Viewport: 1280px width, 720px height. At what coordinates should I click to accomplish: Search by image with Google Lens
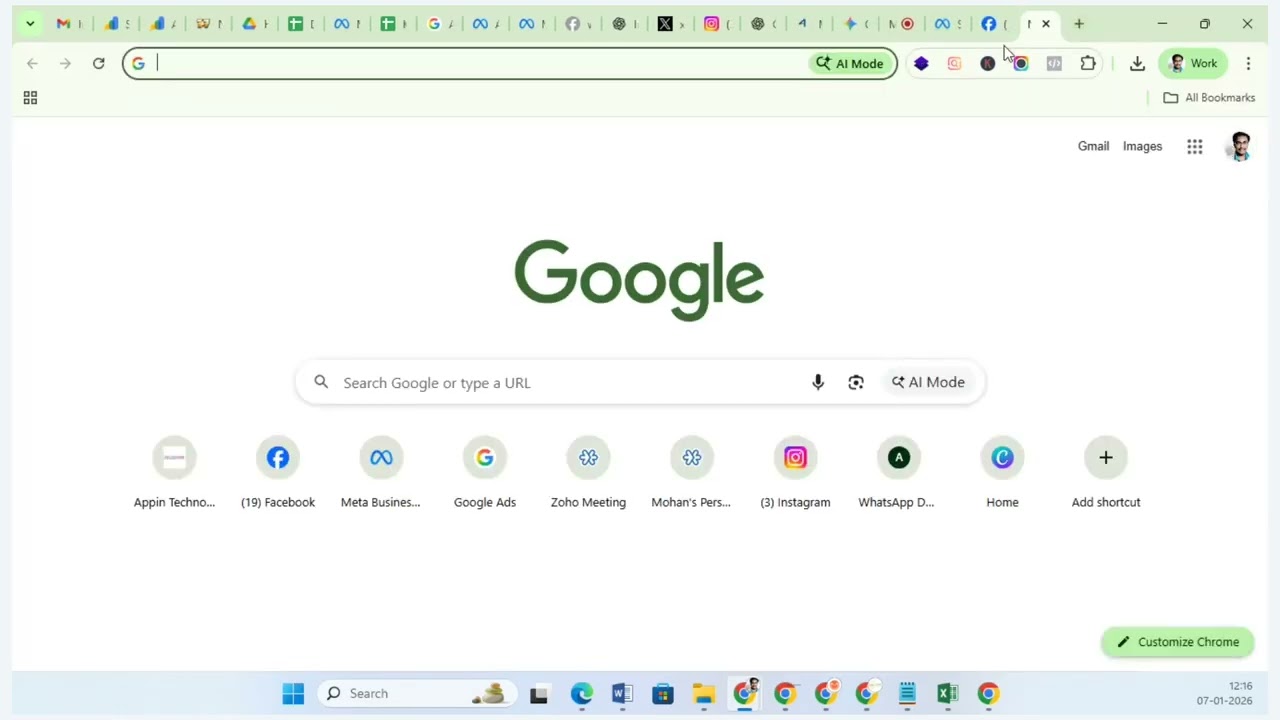tap(856, 382)
